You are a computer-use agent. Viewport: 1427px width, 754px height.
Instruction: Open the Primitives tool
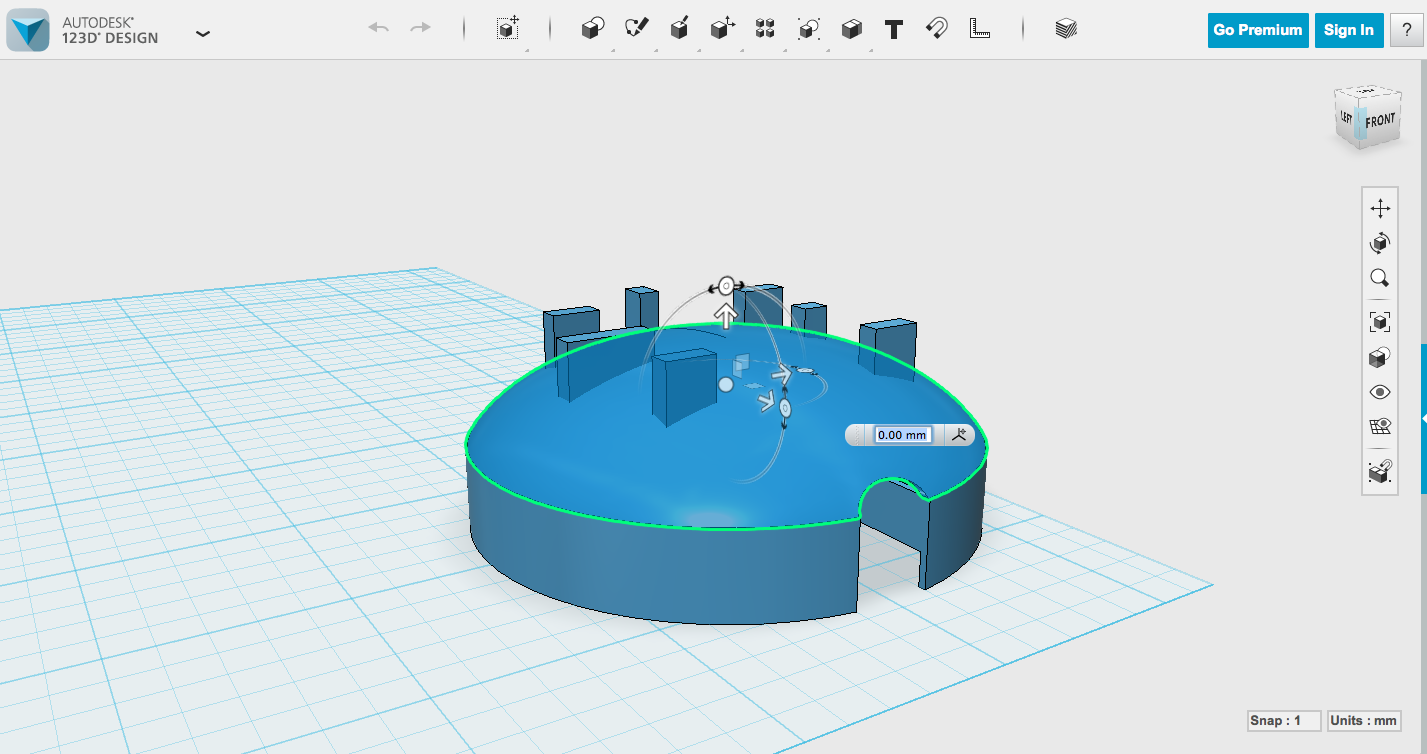pos(592,28)
